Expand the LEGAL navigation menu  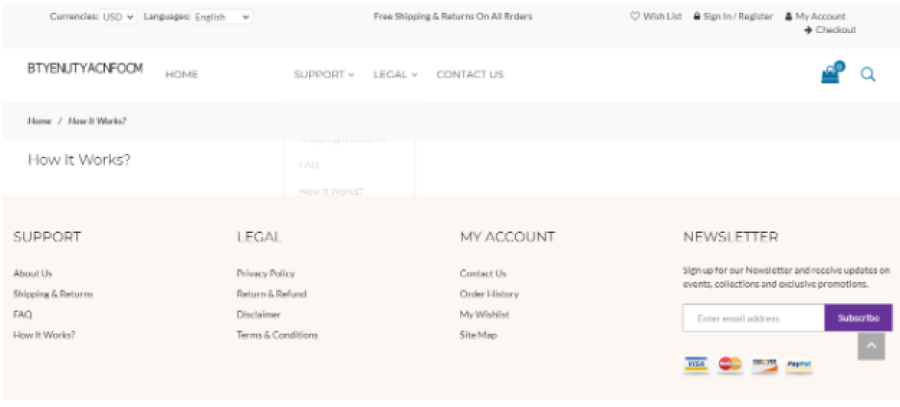pyautogui.click(x=395, y=75)
